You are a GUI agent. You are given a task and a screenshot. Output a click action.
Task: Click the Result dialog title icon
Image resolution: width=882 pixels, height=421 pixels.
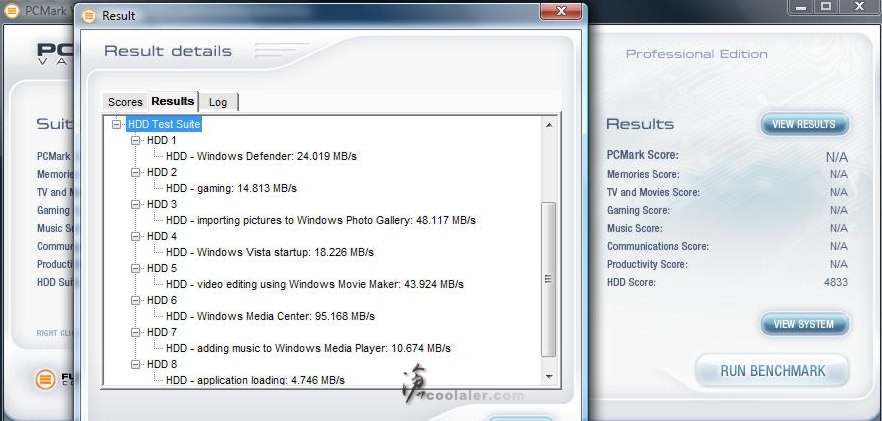pyautogui.click(x=89, y=15)
